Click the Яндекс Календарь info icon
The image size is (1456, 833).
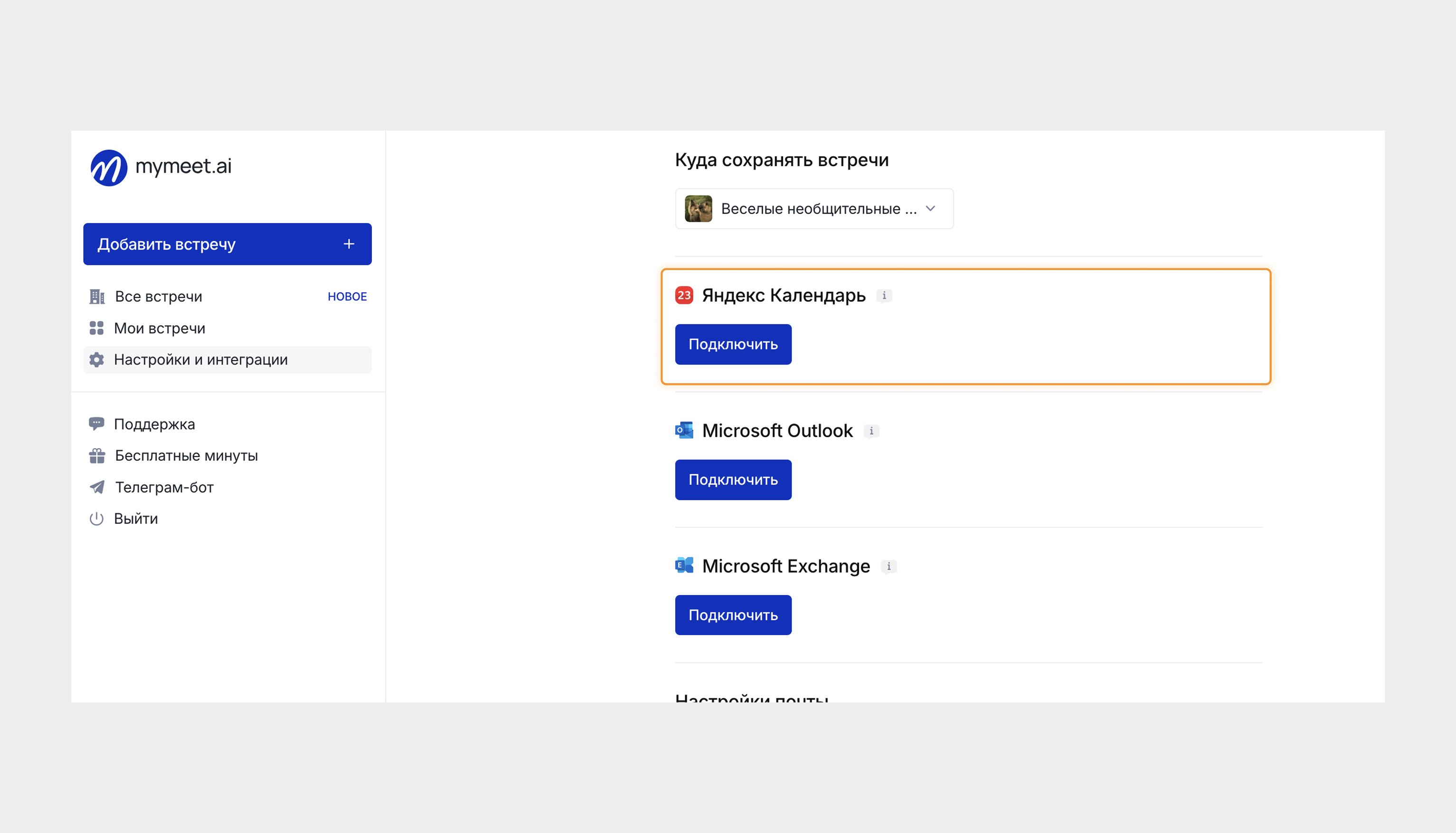884,296
